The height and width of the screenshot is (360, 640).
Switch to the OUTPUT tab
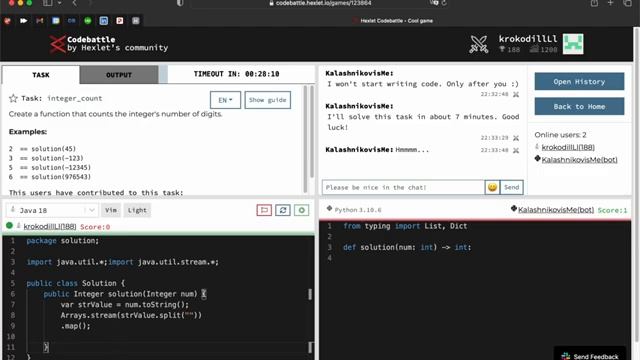click(119, 75)
